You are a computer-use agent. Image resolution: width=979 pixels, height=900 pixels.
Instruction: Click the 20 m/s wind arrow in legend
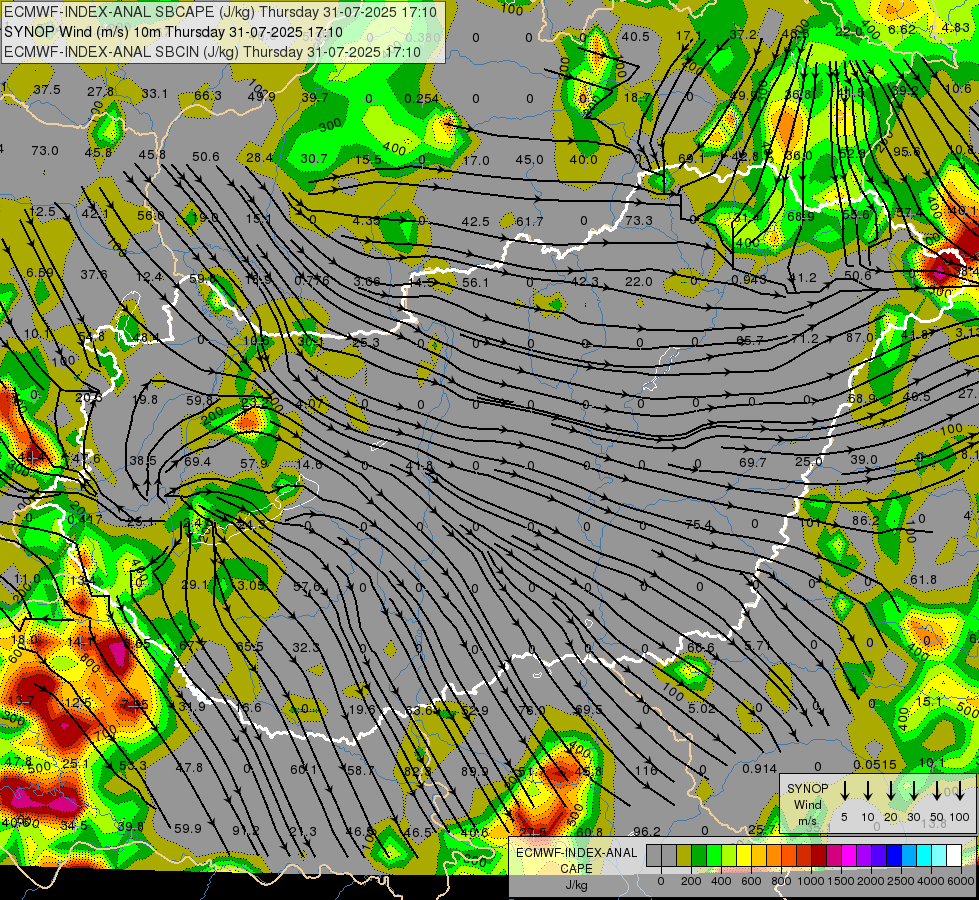890,791
